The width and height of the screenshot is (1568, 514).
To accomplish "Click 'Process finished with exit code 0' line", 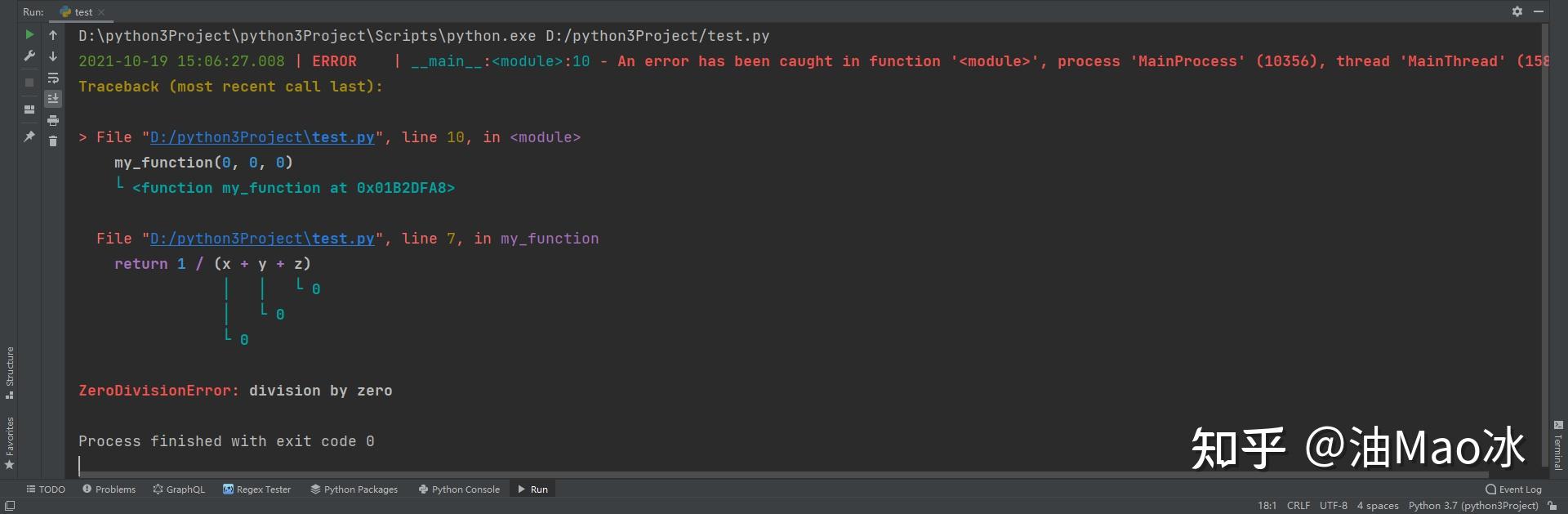I will (226, 441).
